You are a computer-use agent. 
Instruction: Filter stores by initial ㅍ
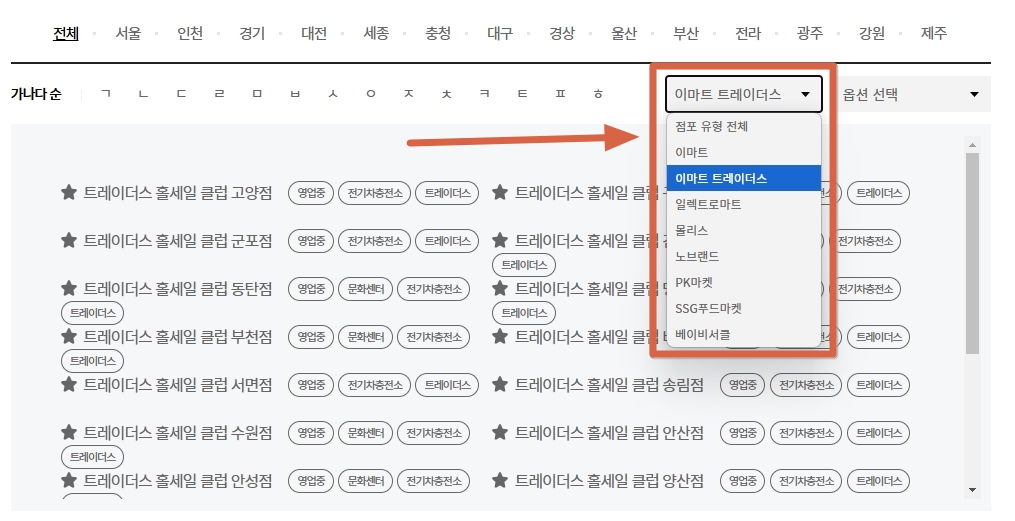(x=560, y=94)
